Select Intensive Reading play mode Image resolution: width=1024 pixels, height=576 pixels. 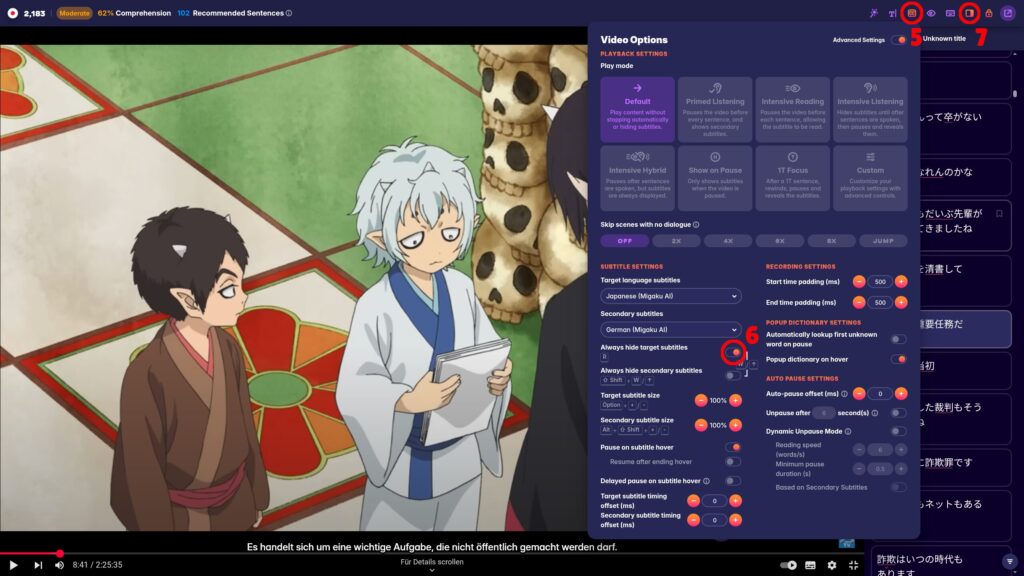793,109
